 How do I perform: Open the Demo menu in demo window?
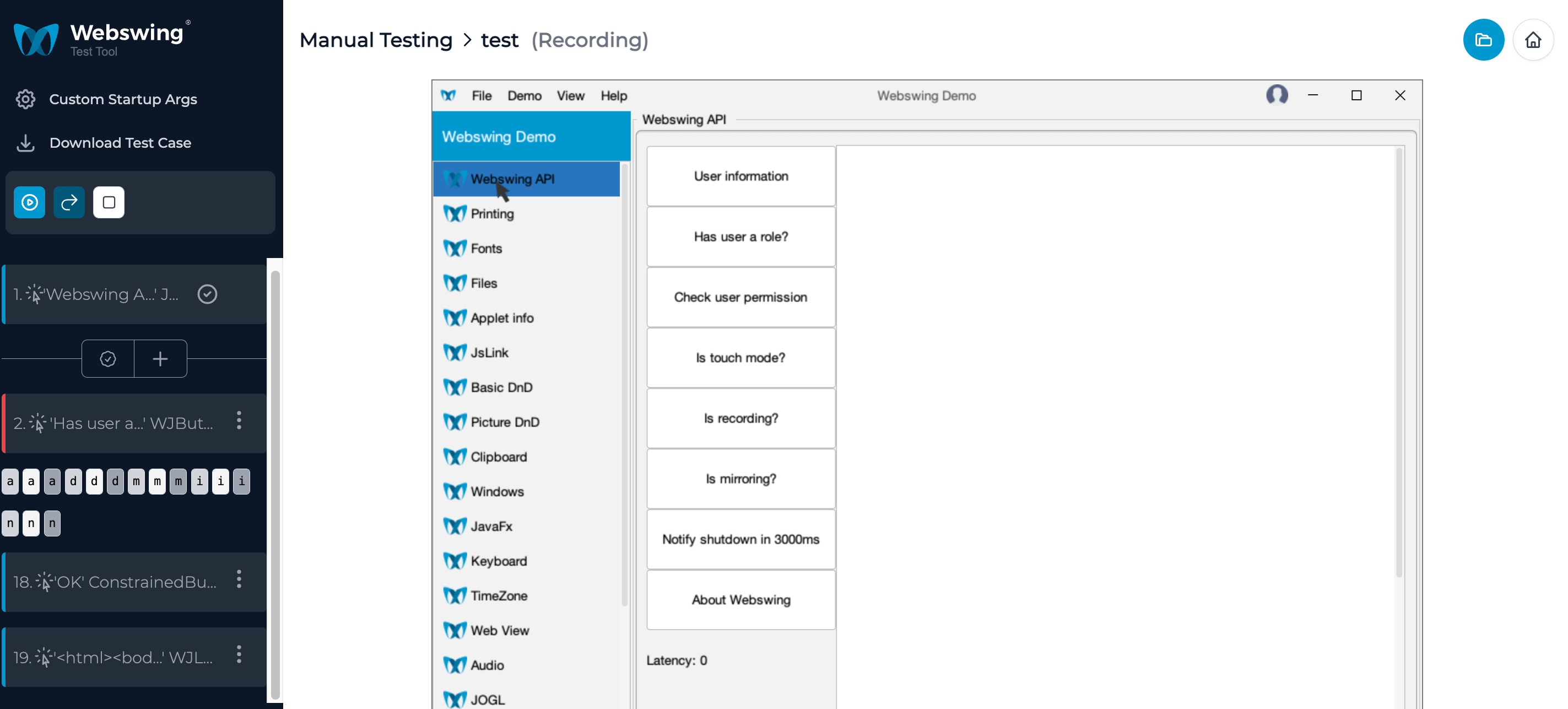click(x=525, y=94)
